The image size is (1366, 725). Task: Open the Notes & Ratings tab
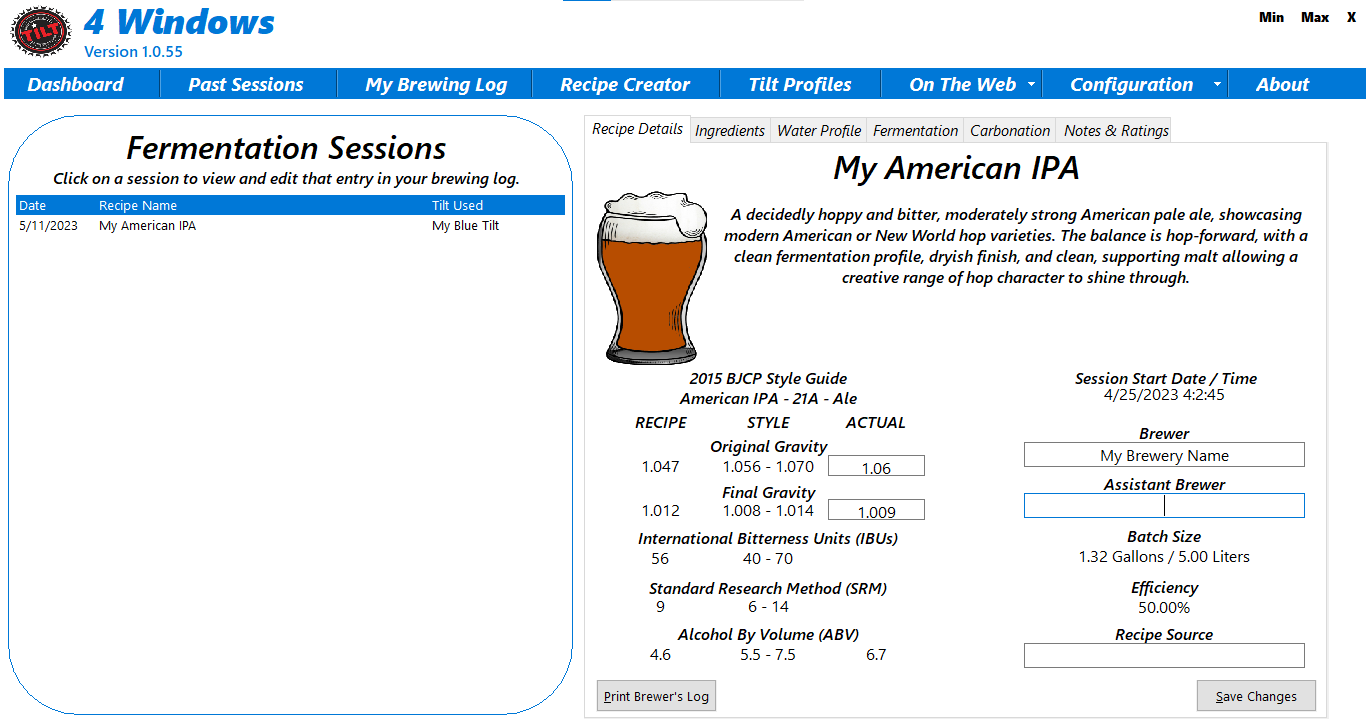1113,130
